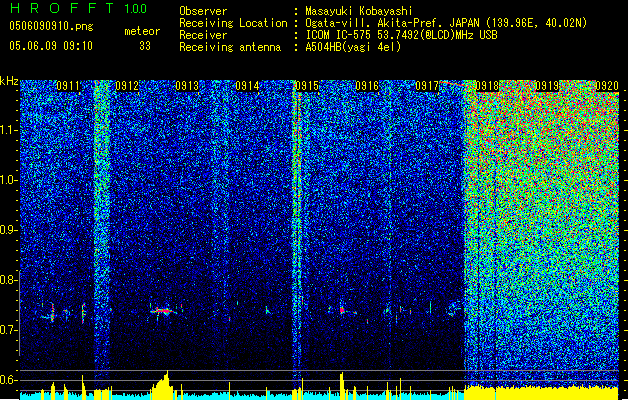Click the 1.1 frequency axis label
The width and height of the screenshot is (629, 400).
click(8, 130)
